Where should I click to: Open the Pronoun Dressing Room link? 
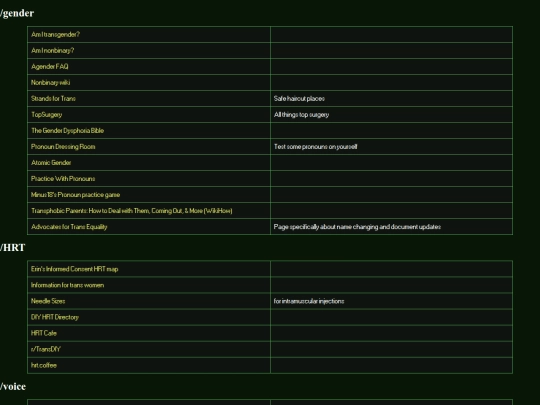(x=63, y=147)
